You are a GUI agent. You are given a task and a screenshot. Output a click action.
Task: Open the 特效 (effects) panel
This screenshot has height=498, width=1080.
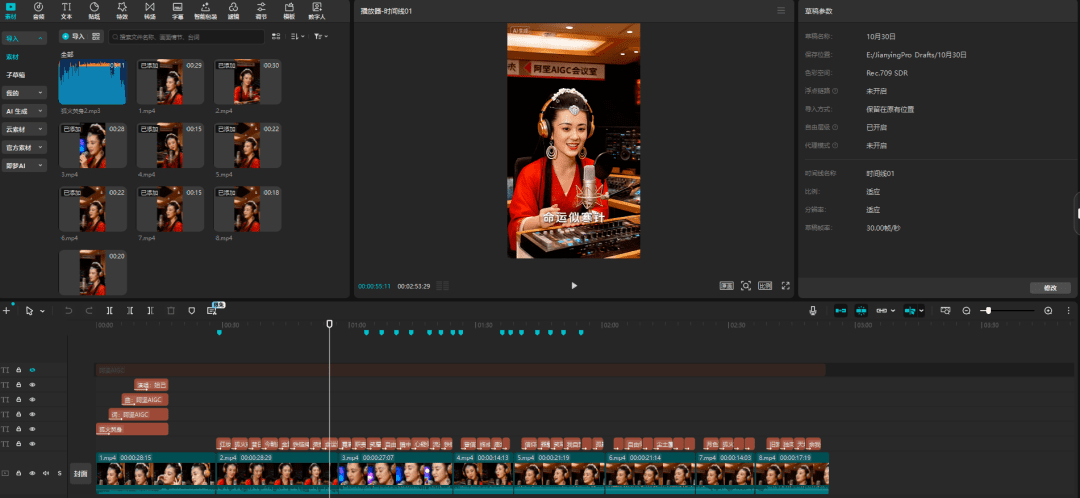coord(121,10)
